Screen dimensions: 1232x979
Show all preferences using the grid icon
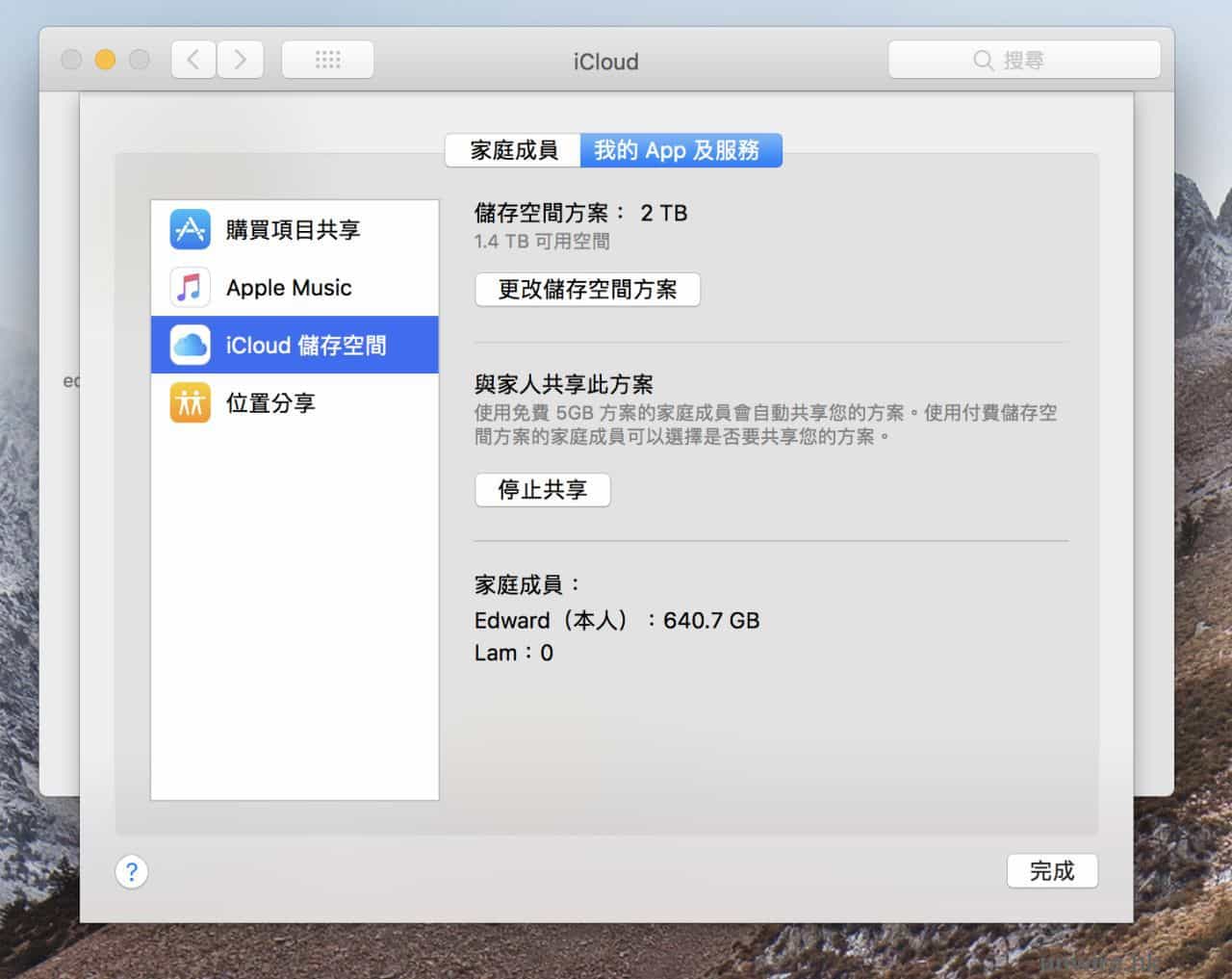(x=327, y=60)
